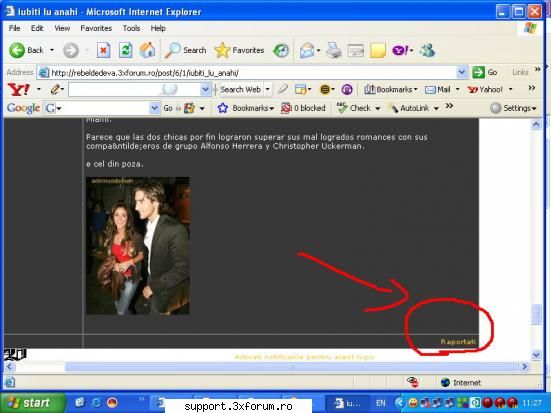This screenshot has width=551, height=413.
Task: Open the Tools menu
Action: point(131,28)
